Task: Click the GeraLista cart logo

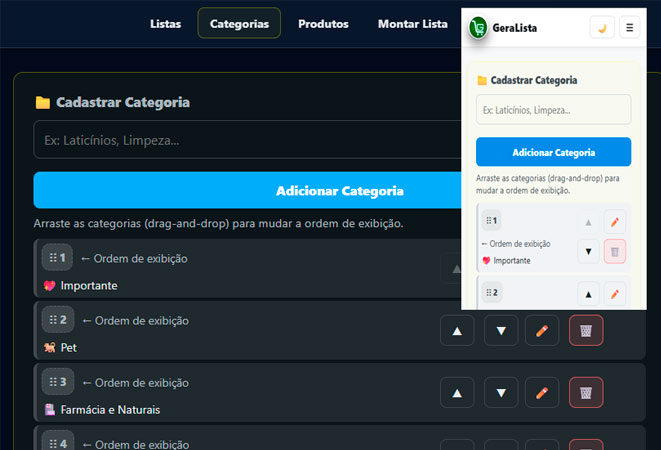Action: (478, 27)
